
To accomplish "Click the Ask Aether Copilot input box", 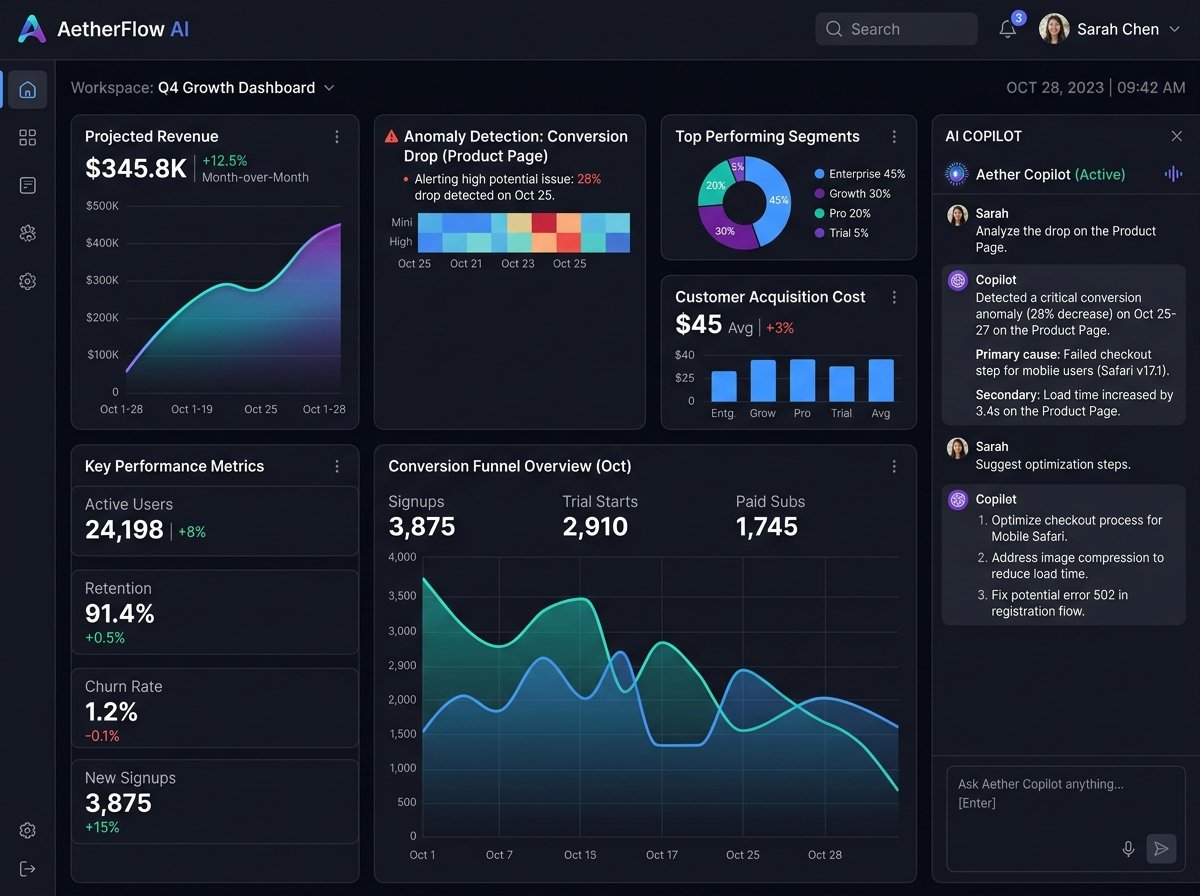I will (1065, 819).
